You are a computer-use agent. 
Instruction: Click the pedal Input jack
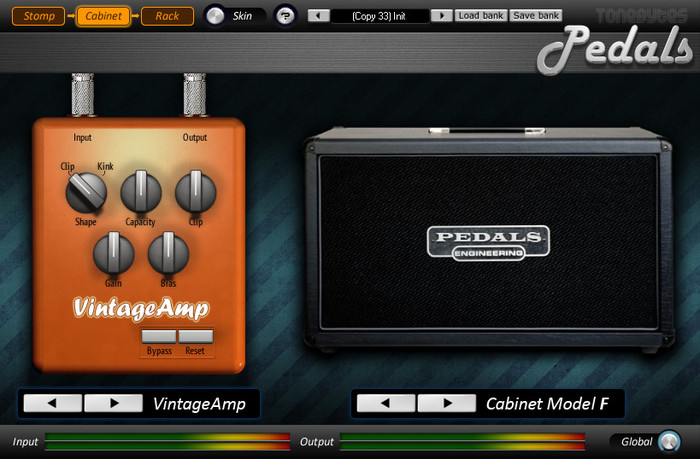(83, 95)
